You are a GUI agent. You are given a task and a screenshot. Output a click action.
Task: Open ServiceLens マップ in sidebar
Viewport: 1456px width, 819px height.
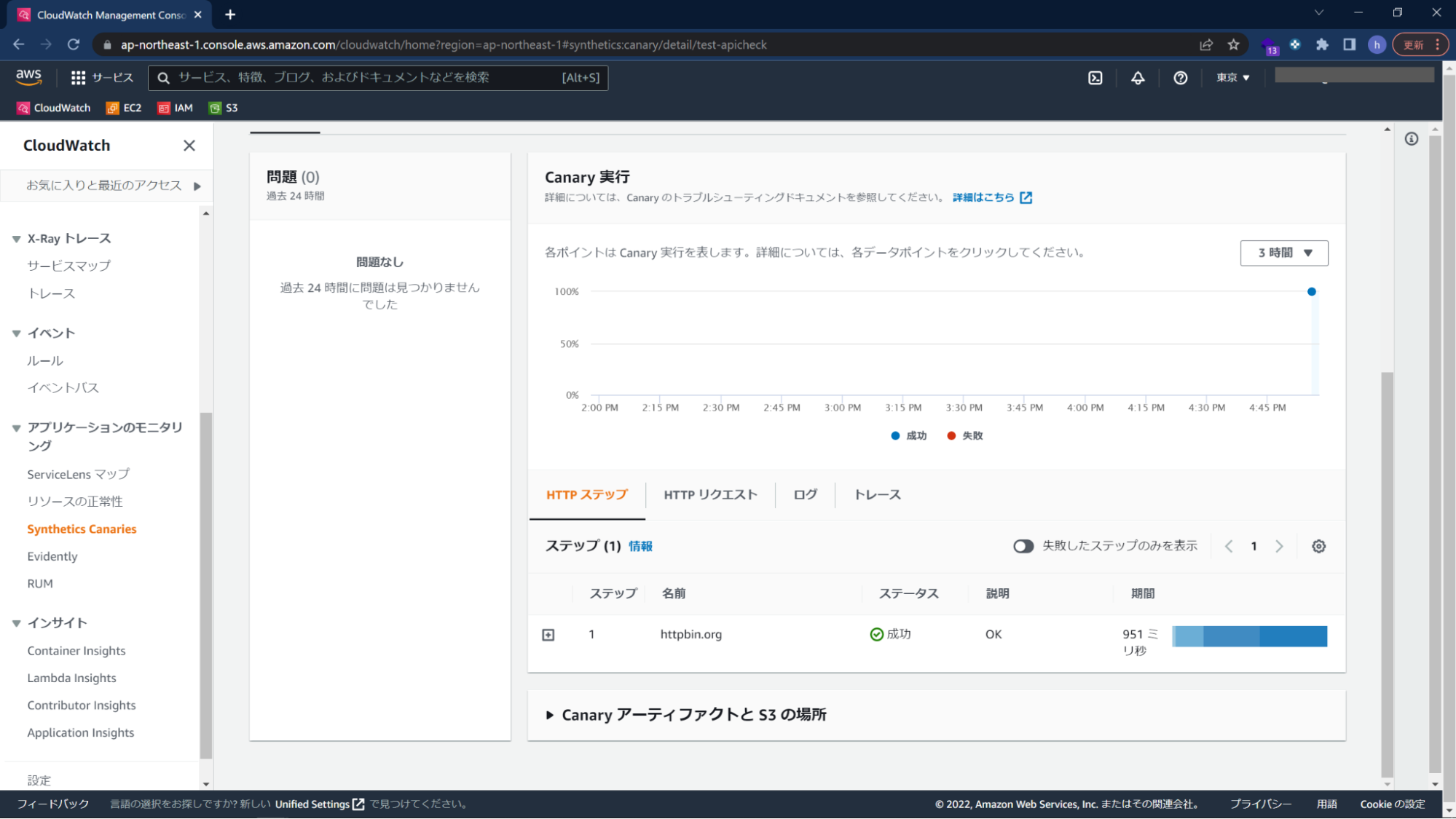79,475
